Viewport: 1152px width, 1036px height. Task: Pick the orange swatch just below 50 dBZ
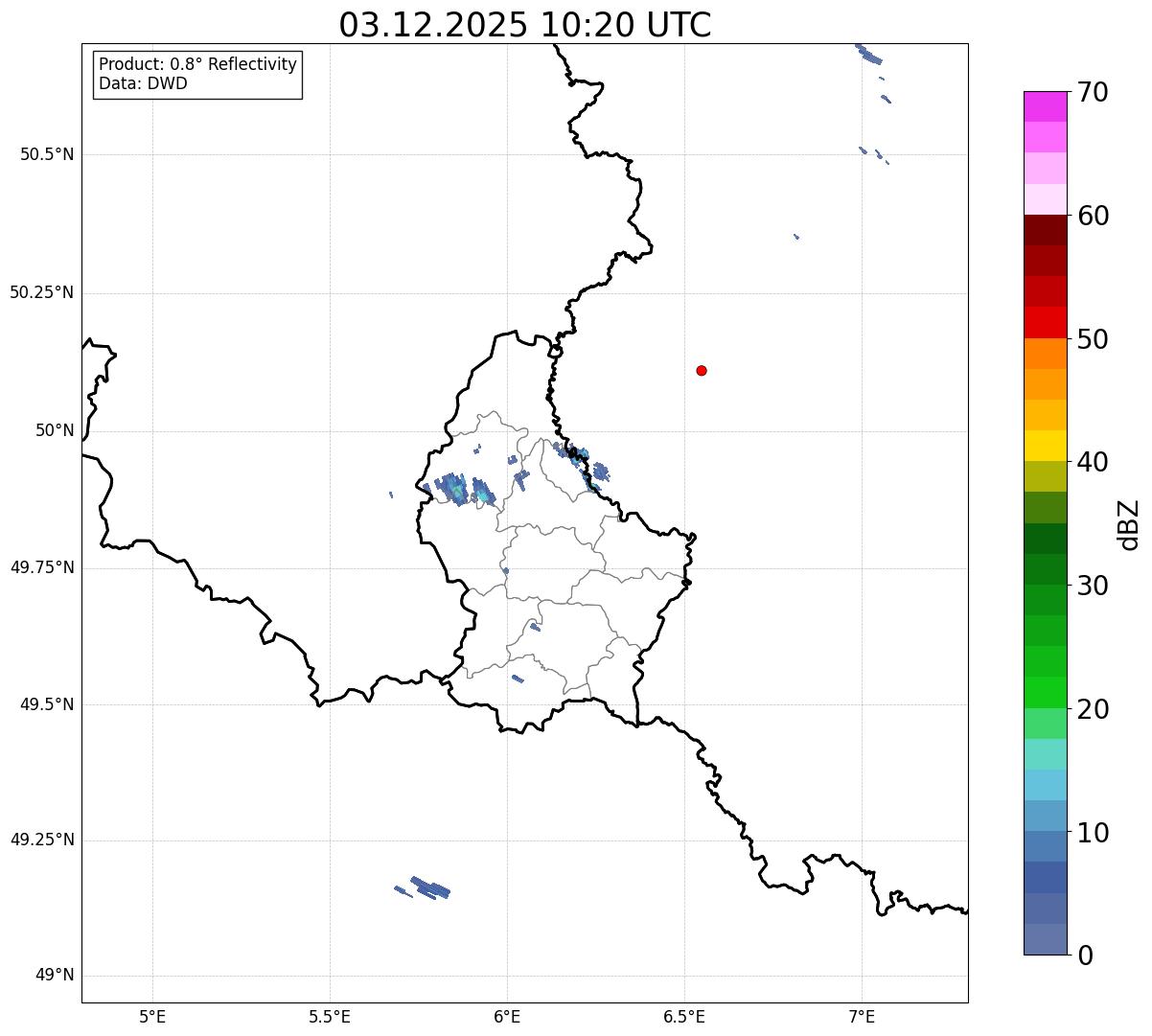(1045, 354)
